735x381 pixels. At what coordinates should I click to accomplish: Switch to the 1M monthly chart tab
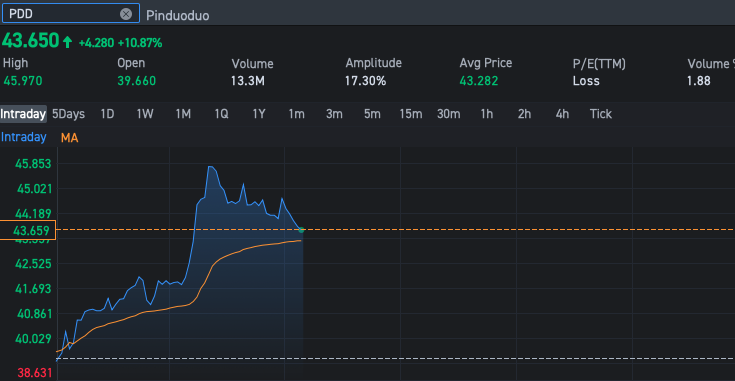tap(183, 114)
